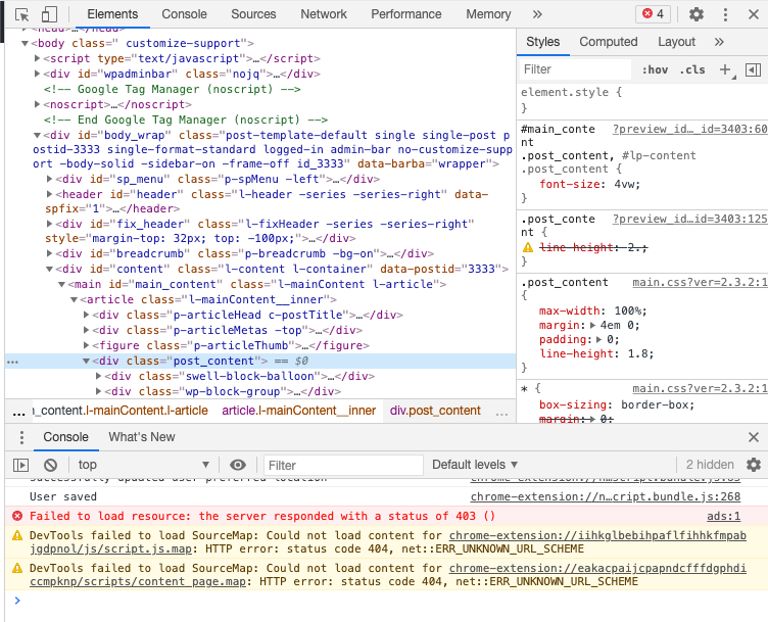The height and width of the screenshot is (622, 768).
Task: Clear the console icon
Action: coord(50,465)
